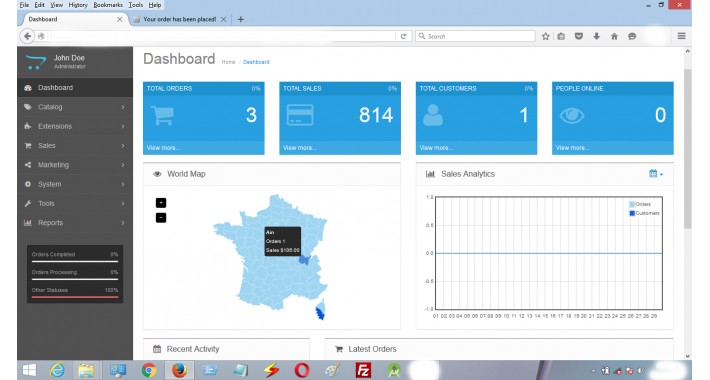Open a new browser tab

(x=240, y=19)
